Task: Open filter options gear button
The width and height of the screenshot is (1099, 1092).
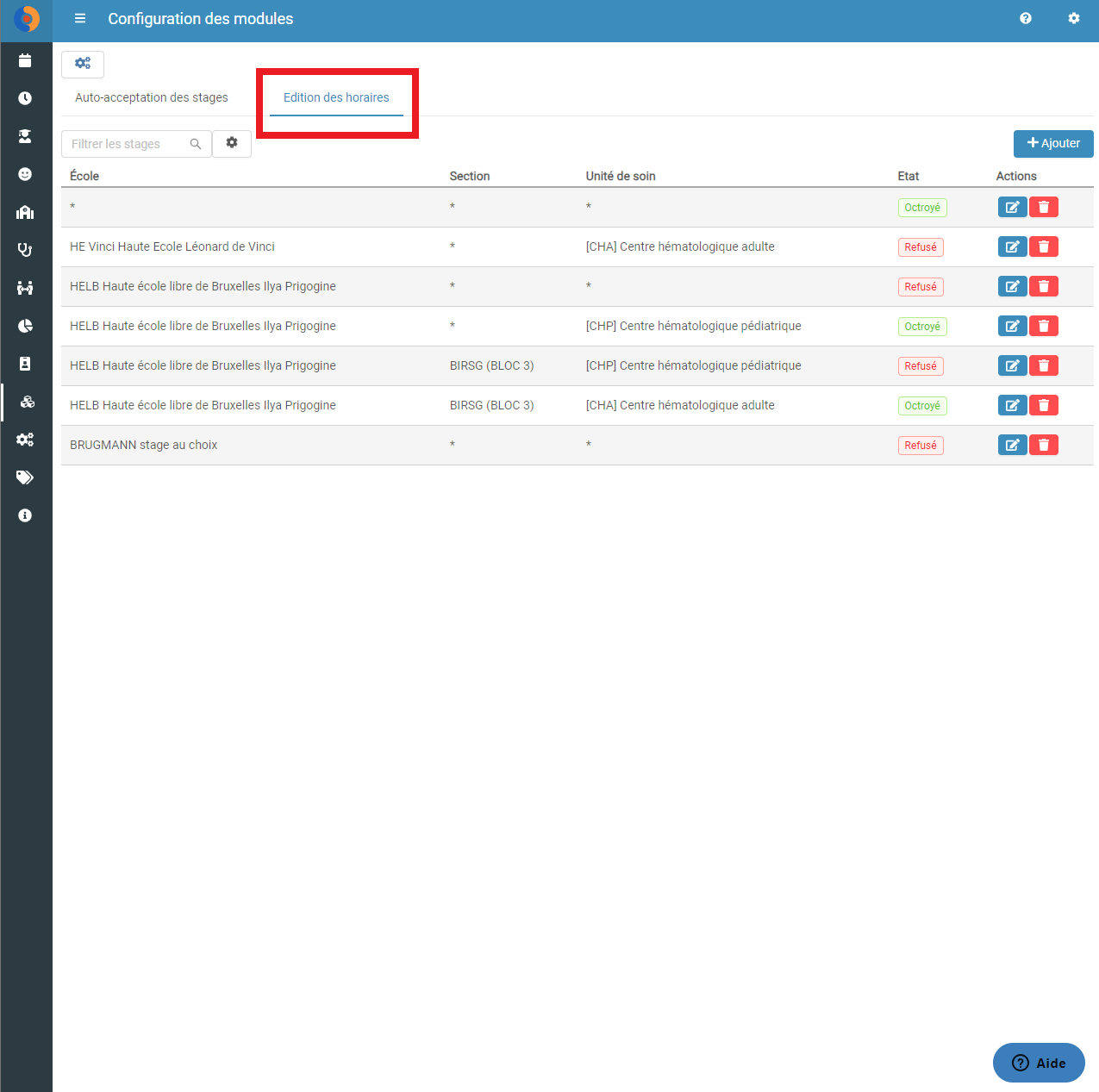Action: pos(232,143)
